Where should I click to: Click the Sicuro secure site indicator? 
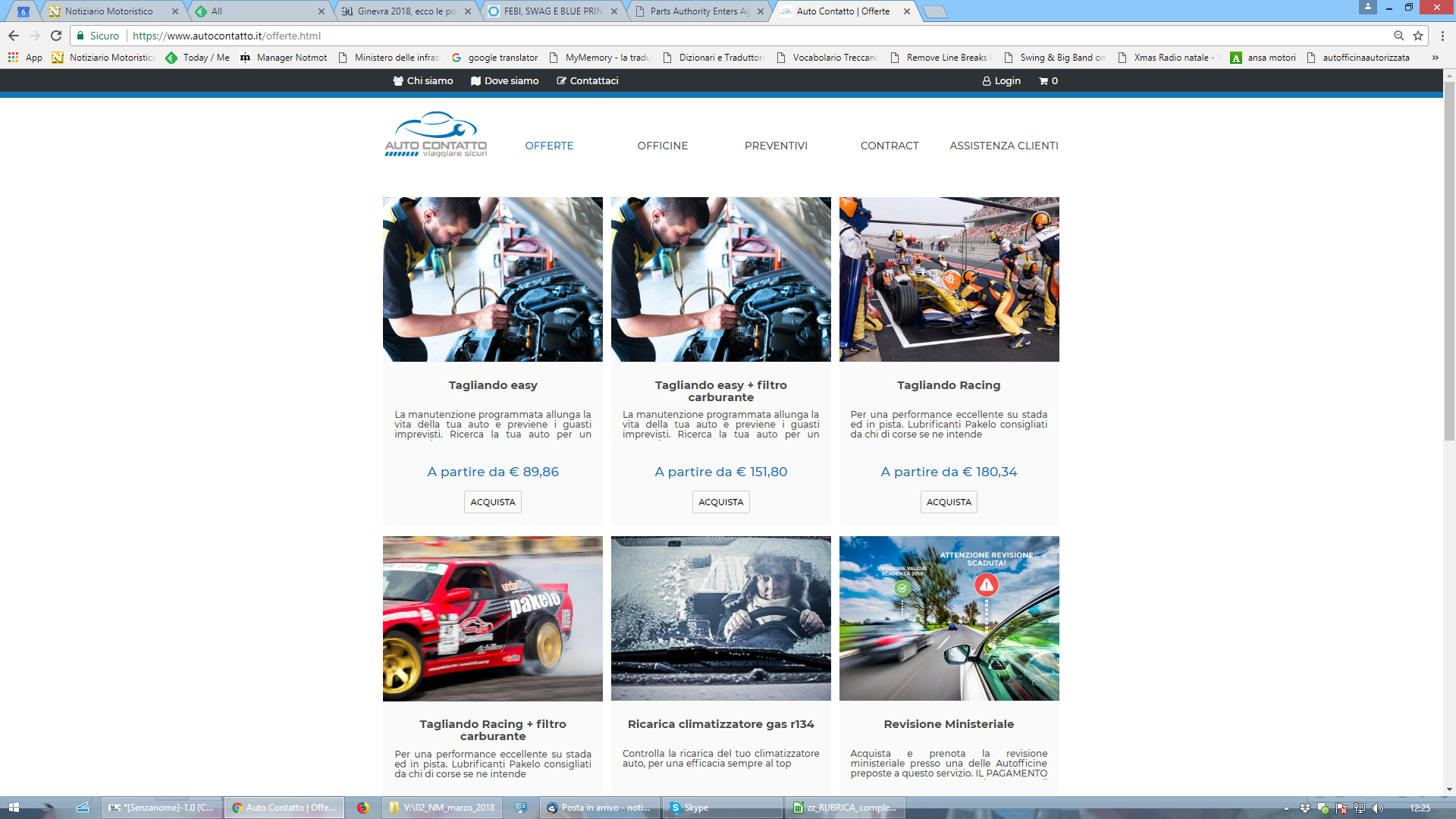click(98, 36)
